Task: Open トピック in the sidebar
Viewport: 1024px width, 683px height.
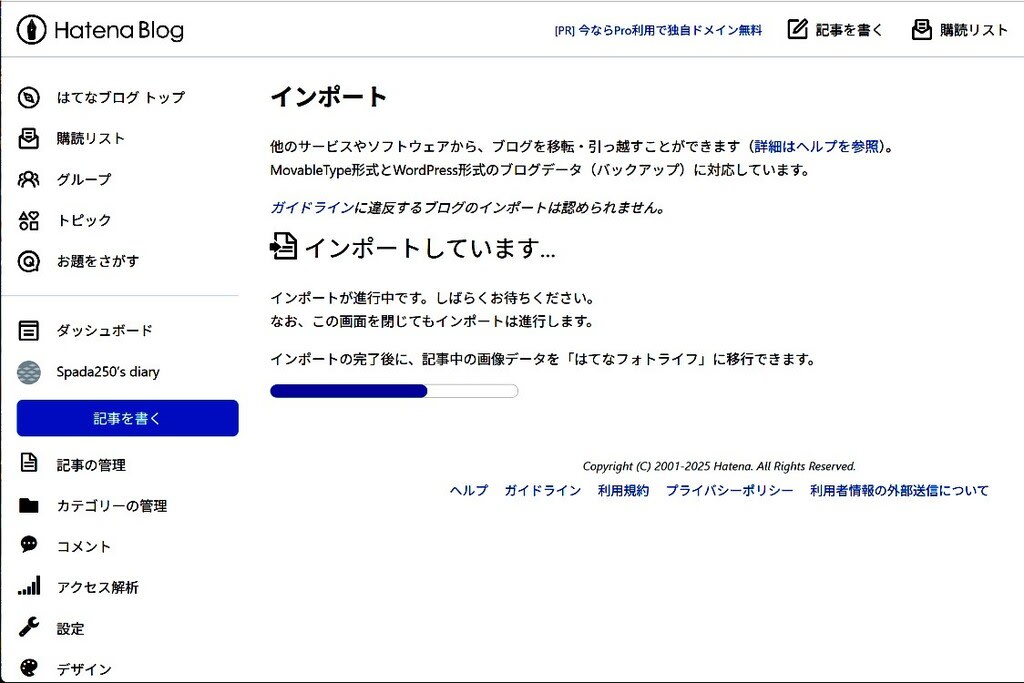Action: 84,220
